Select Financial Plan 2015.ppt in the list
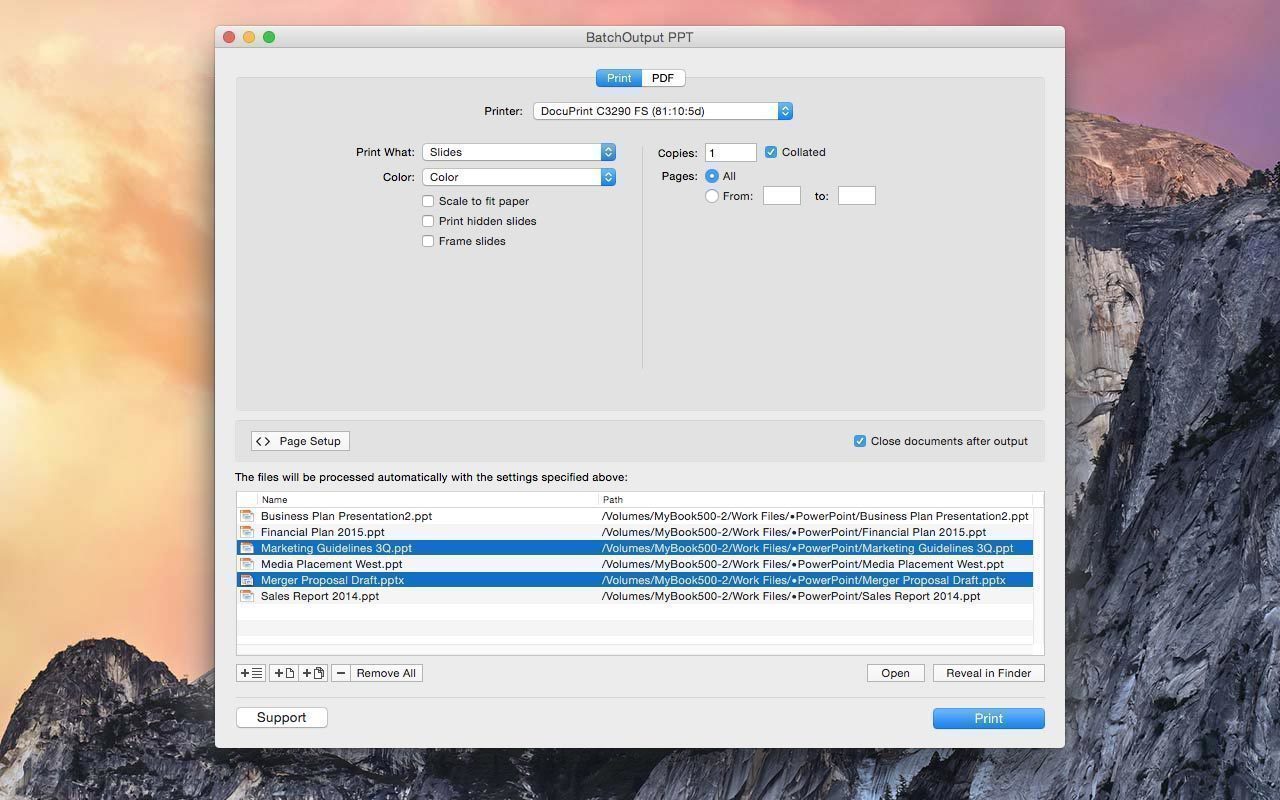 click(x=322, y=532)
